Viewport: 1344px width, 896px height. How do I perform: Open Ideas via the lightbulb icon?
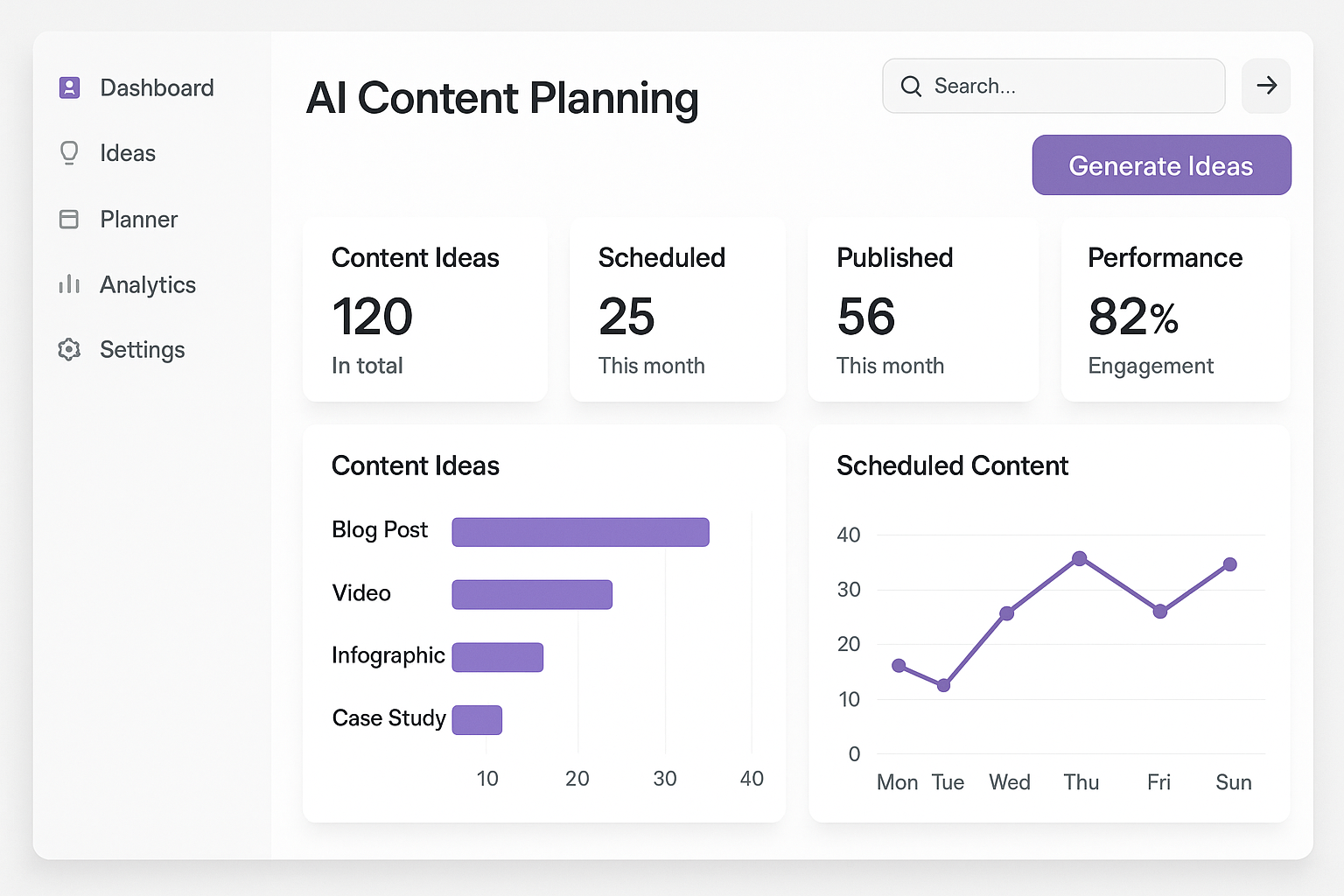[x=68, y=153]
